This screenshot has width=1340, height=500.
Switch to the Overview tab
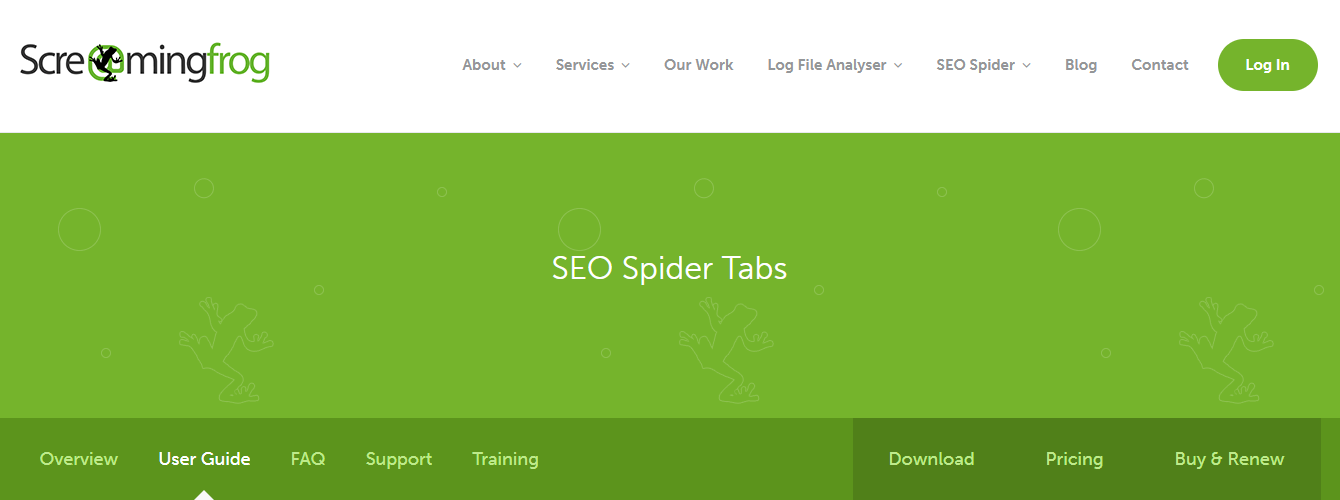click(x=79, y=459)
